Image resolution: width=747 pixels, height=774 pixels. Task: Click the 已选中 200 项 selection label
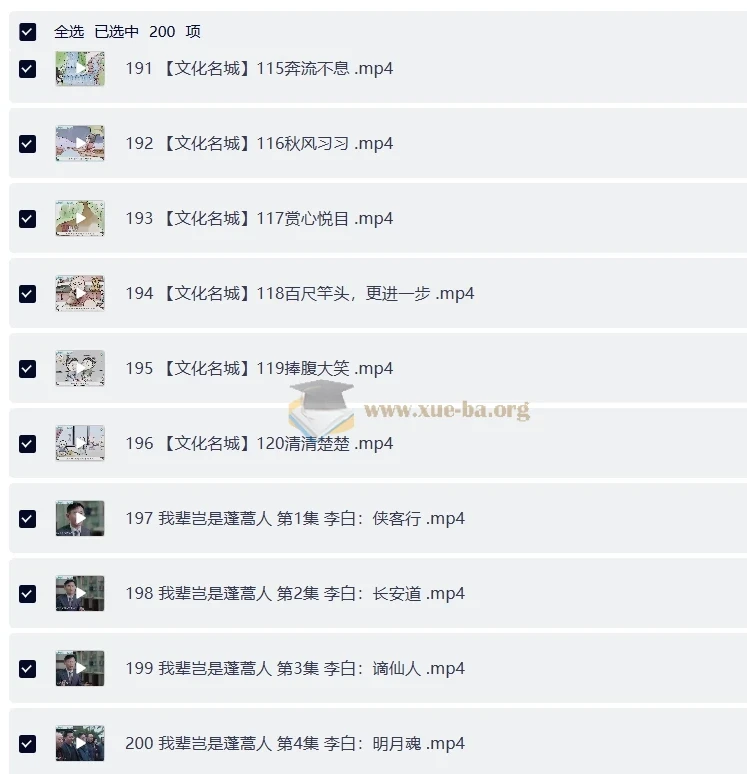pos(147,32)
